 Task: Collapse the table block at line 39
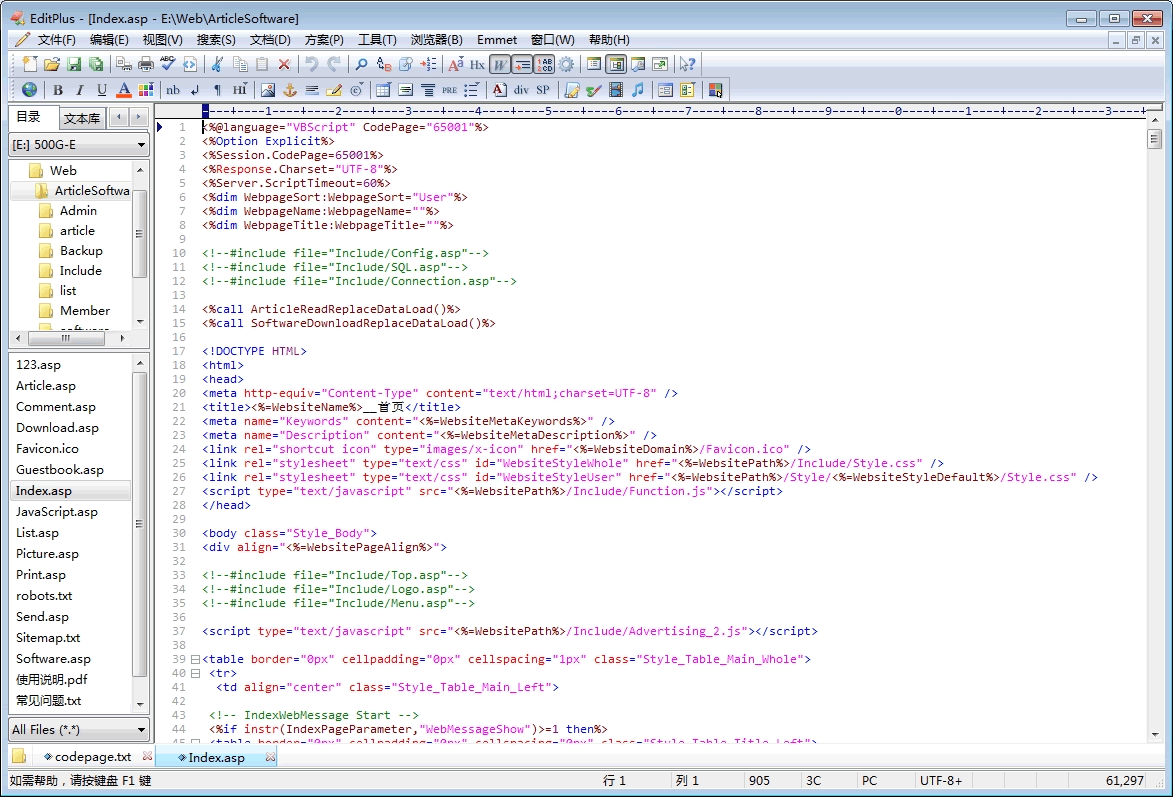pyautogui.click(x=195, y=659)
